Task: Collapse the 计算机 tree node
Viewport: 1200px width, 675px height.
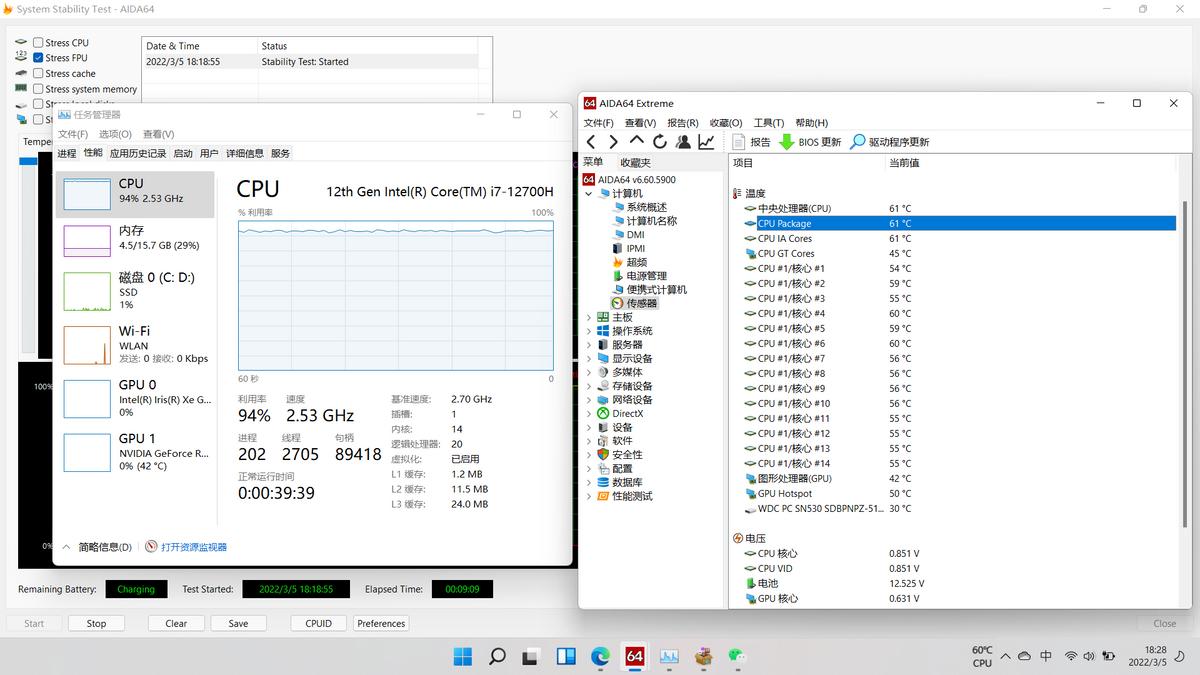Action: [589, 193]
